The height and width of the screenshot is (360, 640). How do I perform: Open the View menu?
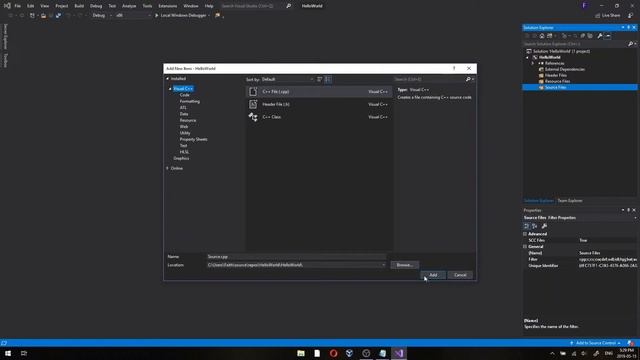pos(44,6)
